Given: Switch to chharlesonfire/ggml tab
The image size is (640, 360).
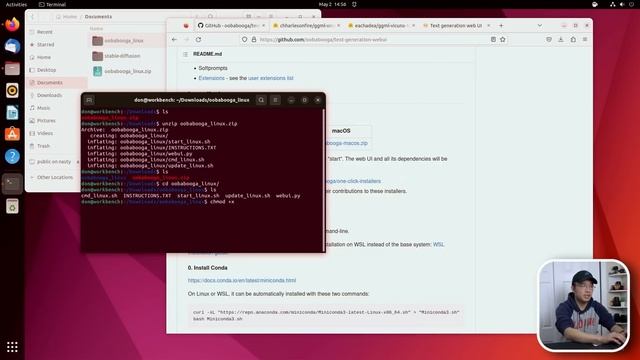Looking at the screenshot, I should (306, 26).
